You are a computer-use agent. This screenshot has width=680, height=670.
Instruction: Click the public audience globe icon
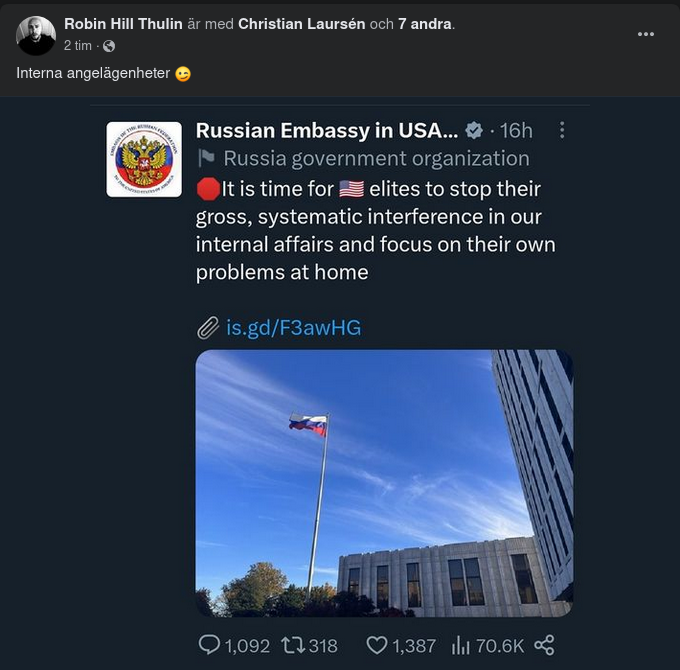click(x=108, y=46)
